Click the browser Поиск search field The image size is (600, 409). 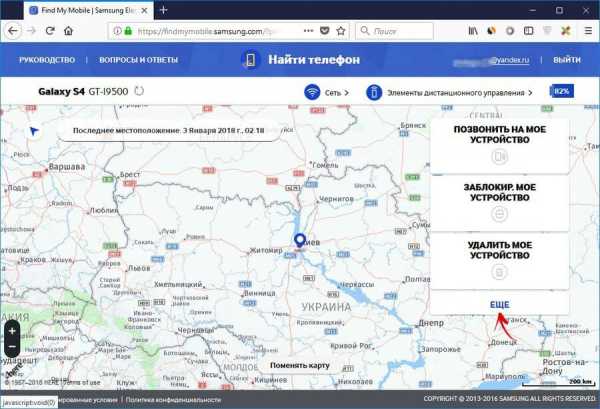[400, 31]
